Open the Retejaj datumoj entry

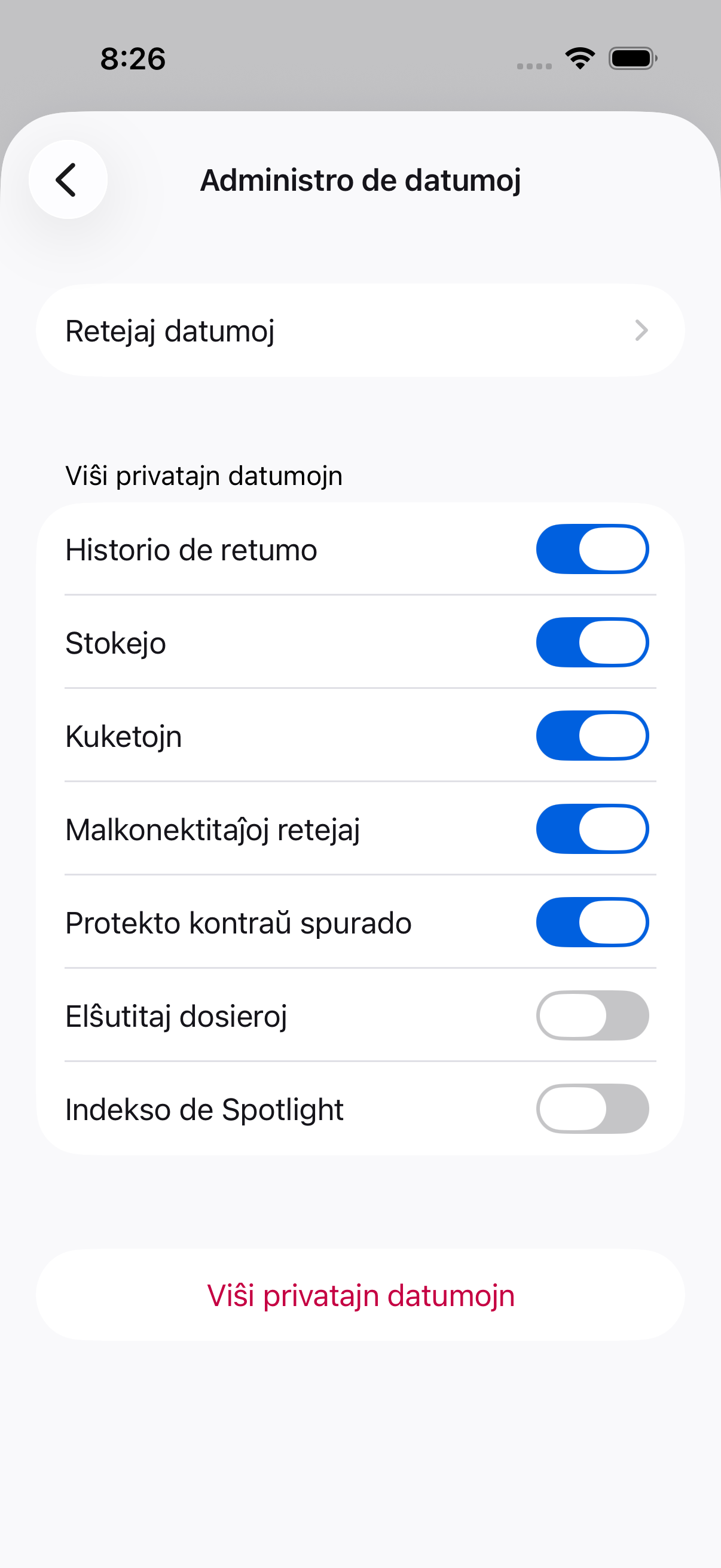point(360,331)
